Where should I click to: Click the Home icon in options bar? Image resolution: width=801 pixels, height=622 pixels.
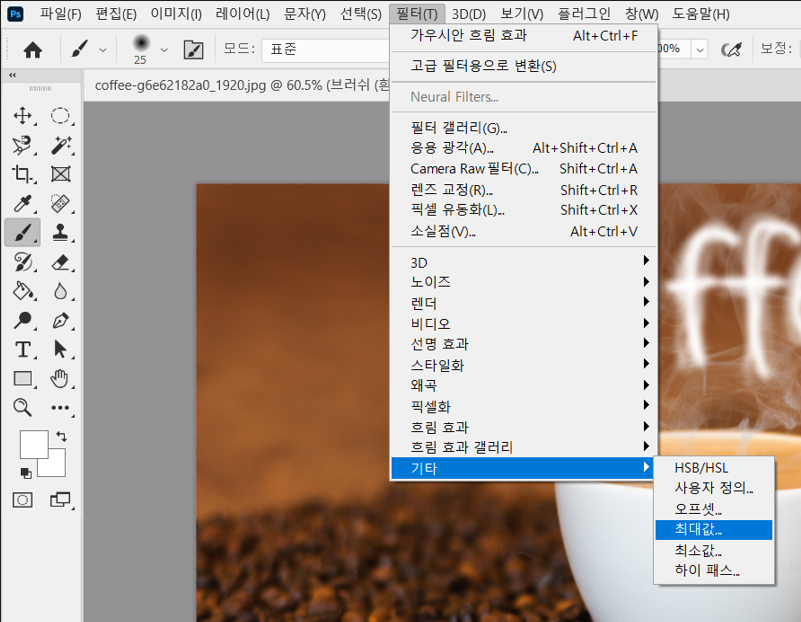point(33,50)
